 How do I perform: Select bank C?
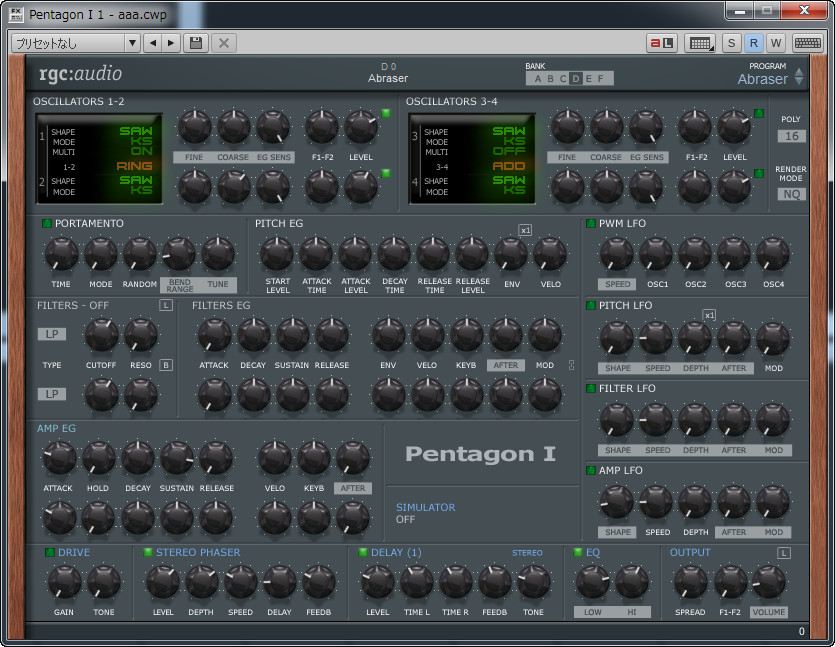coord(563,79)
